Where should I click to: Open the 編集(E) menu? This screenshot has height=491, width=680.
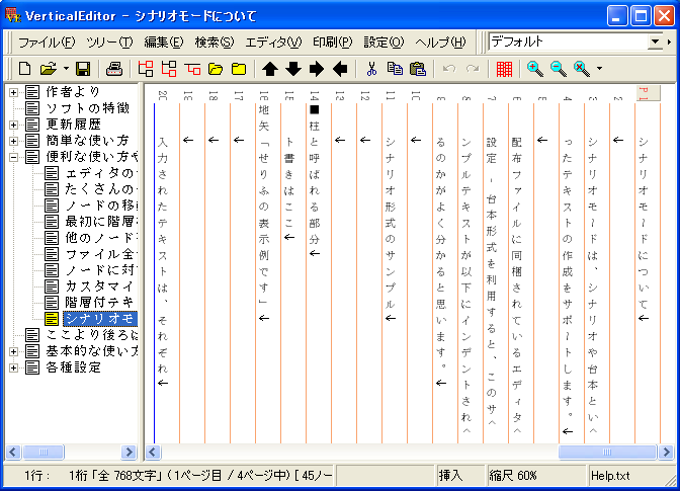[x=164, y=42]
